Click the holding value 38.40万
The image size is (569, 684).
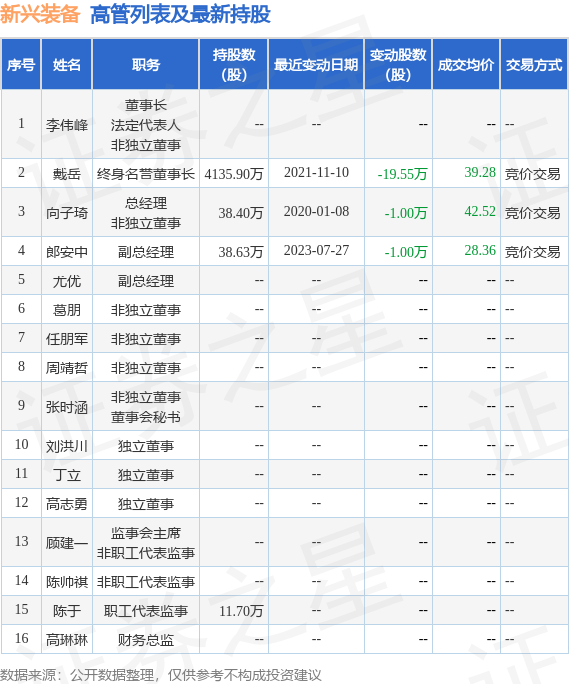point(241,213)
